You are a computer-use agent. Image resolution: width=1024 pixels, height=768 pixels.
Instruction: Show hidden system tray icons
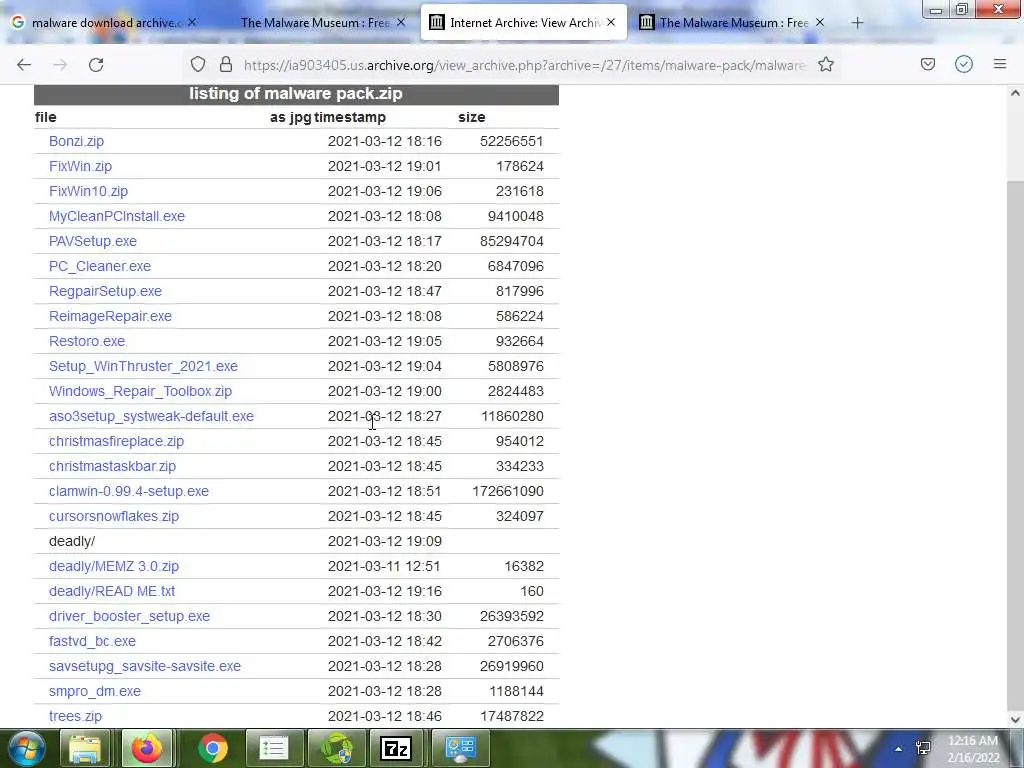coord(899,749)
